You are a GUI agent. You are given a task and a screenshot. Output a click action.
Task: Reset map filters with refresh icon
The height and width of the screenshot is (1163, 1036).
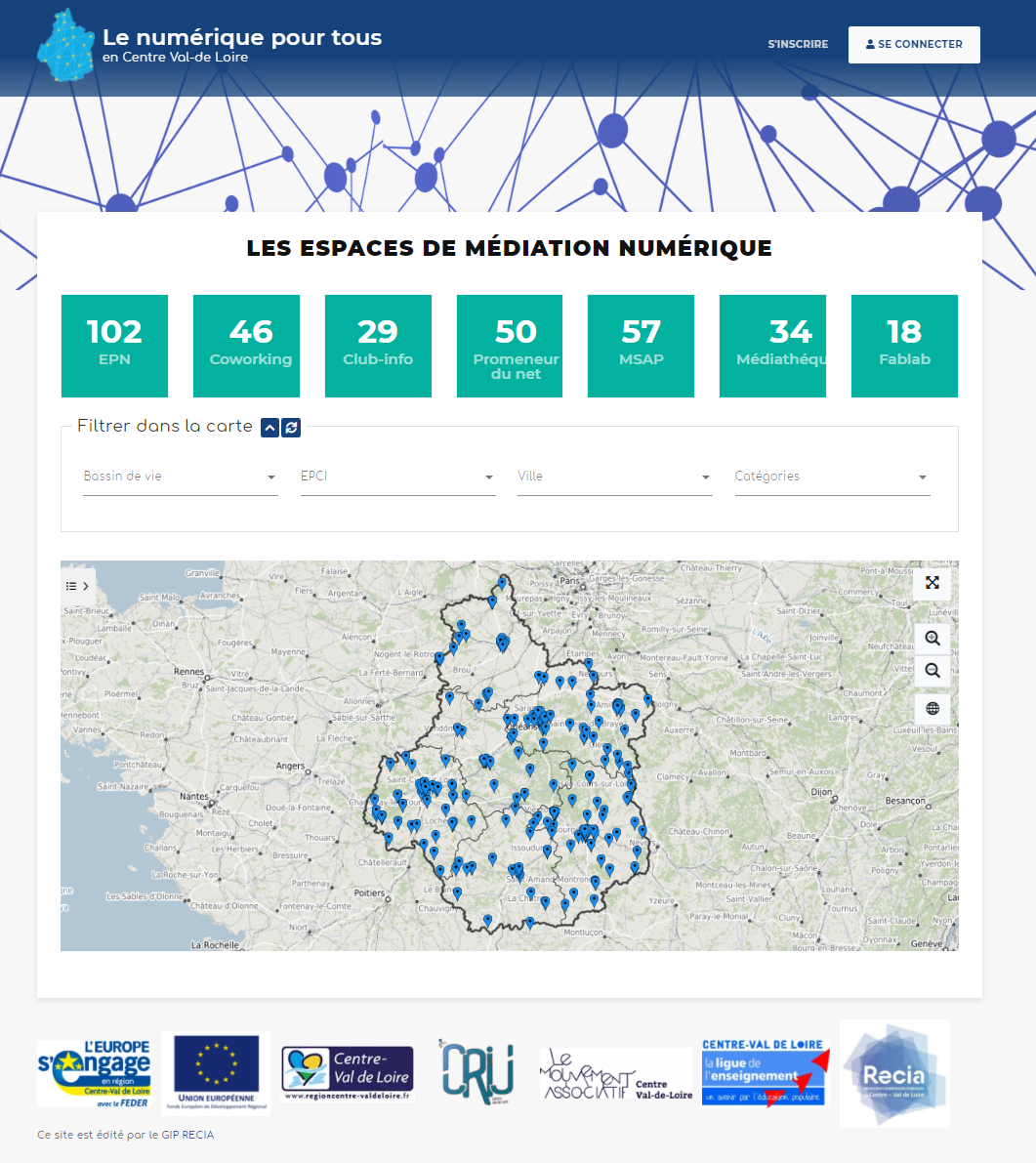[291, 428]
